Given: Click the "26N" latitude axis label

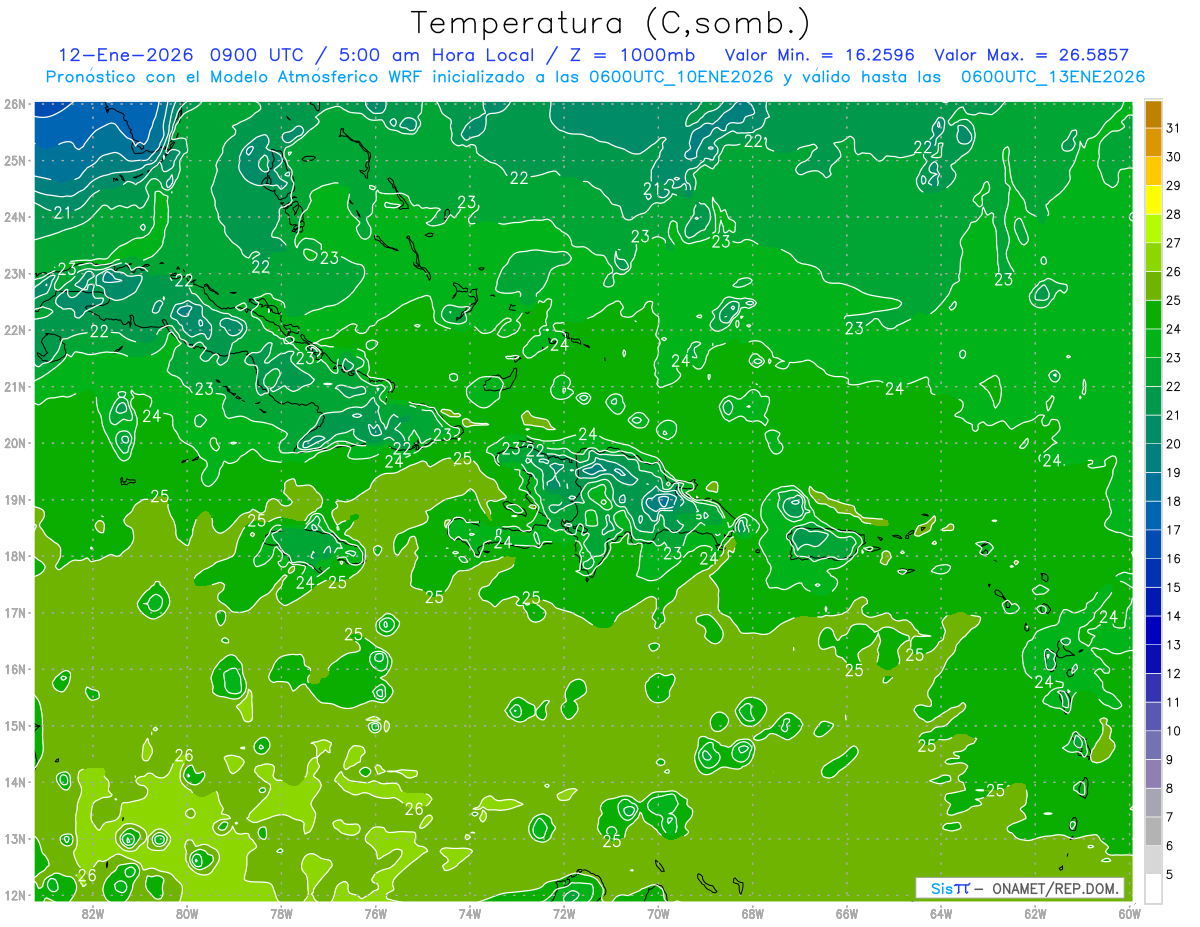Looking at the screenshot, I should tap(14, 104).
